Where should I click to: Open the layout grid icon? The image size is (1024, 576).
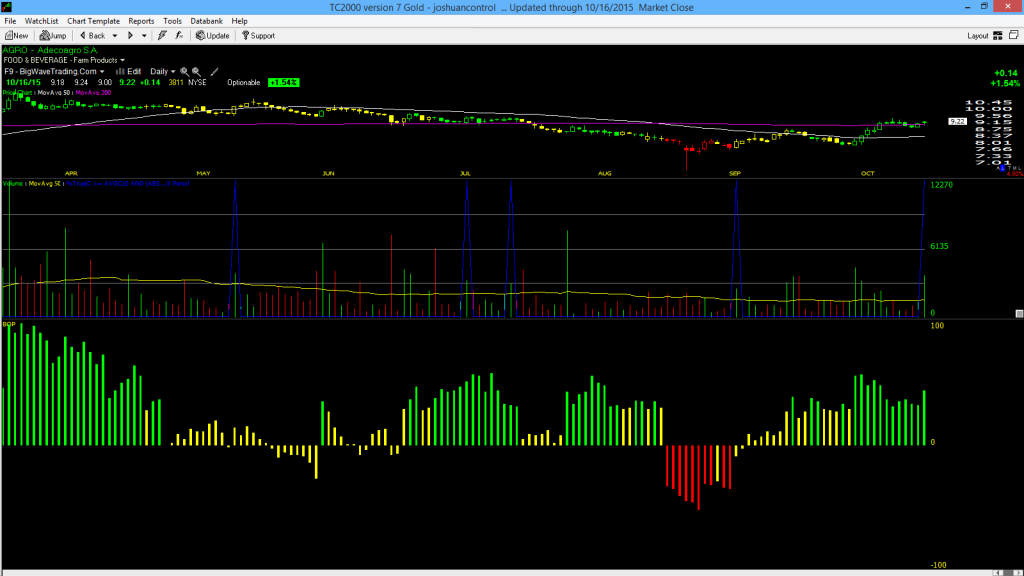[x=998, y=36]
